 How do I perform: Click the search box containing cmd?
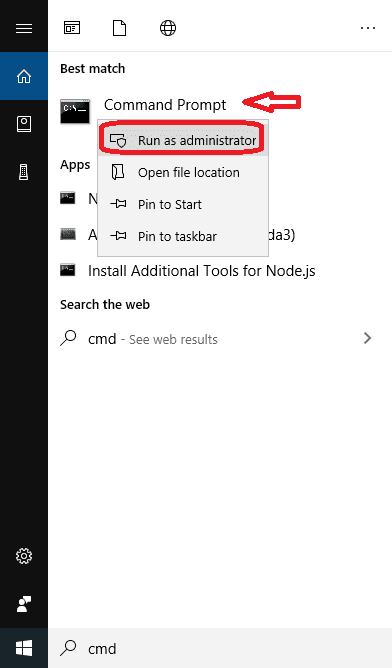click(220, 648)
